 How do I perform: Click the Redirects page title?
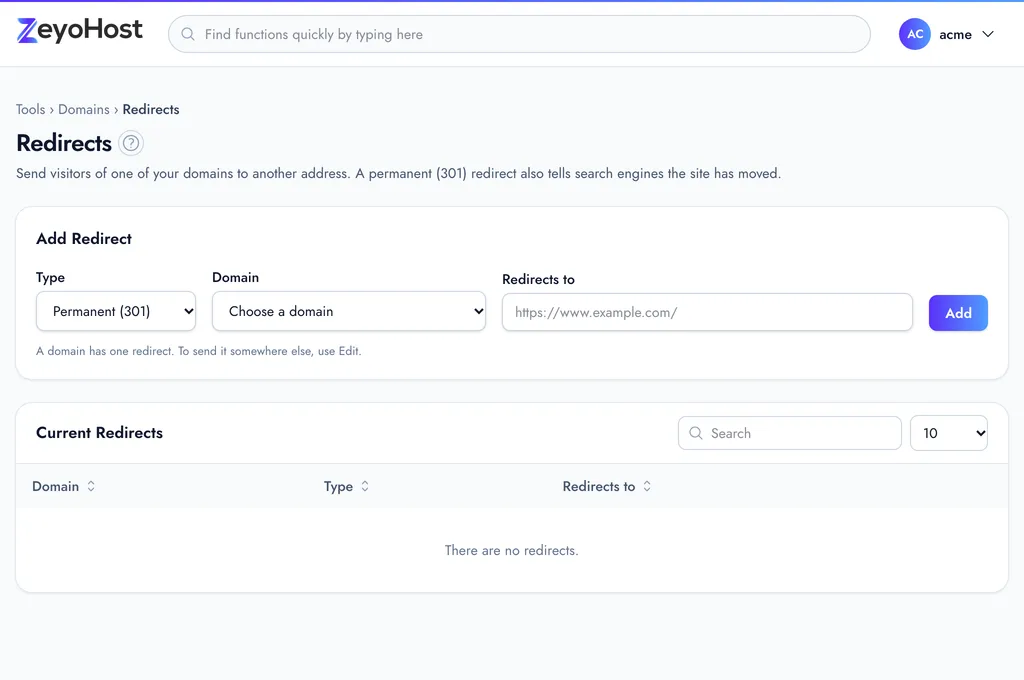pos(64,143)
